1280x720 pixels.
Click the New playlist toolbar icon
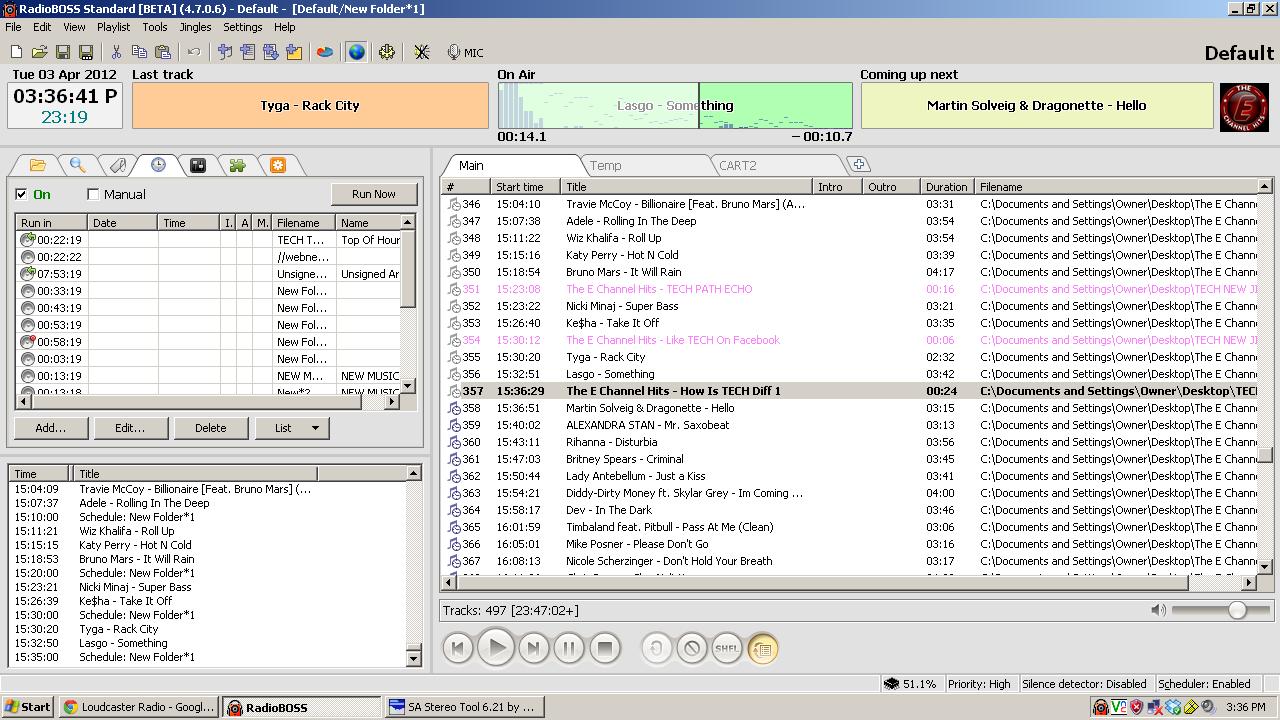click(x=16, y=52)
